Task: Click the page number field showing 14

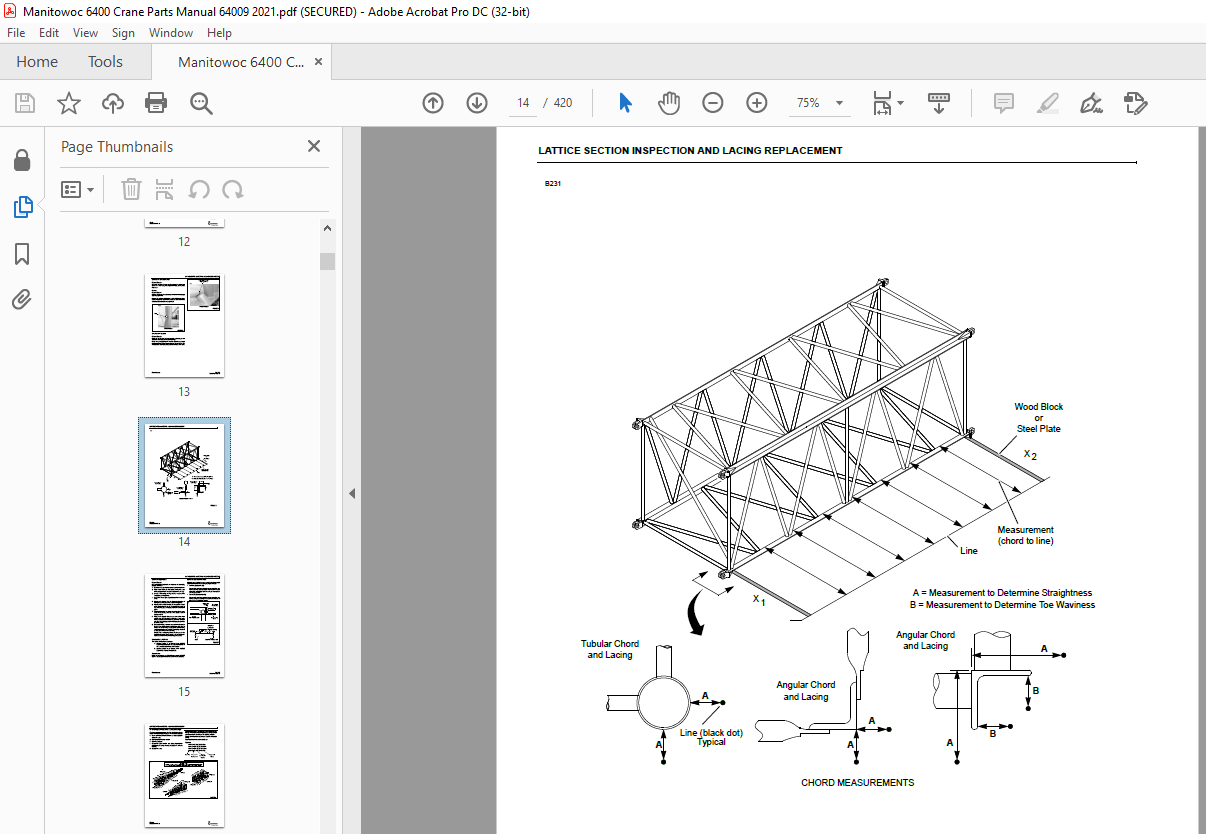Action: click(523, 103)
